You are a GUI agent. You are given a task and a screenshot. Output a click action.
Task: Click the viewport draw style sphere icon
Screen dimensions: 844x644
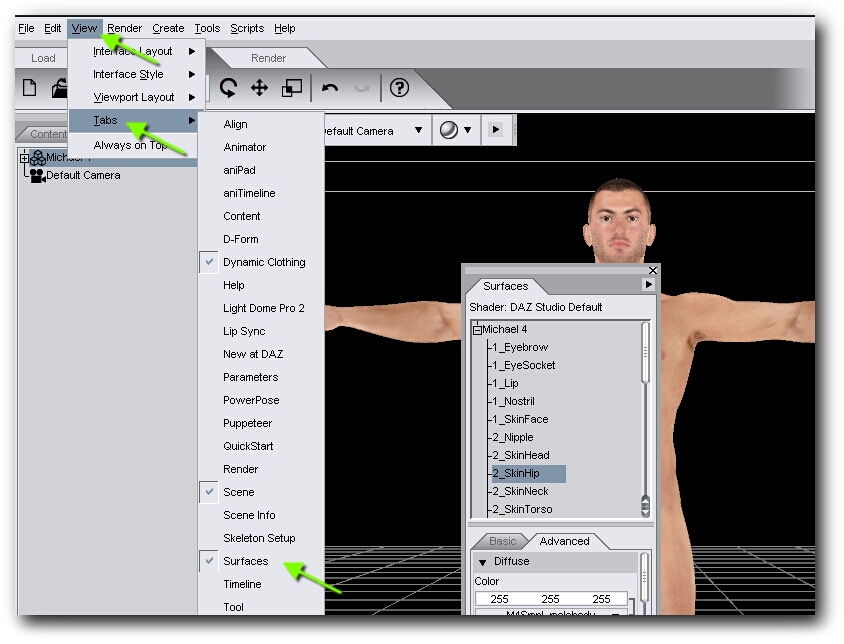(448, 130)
